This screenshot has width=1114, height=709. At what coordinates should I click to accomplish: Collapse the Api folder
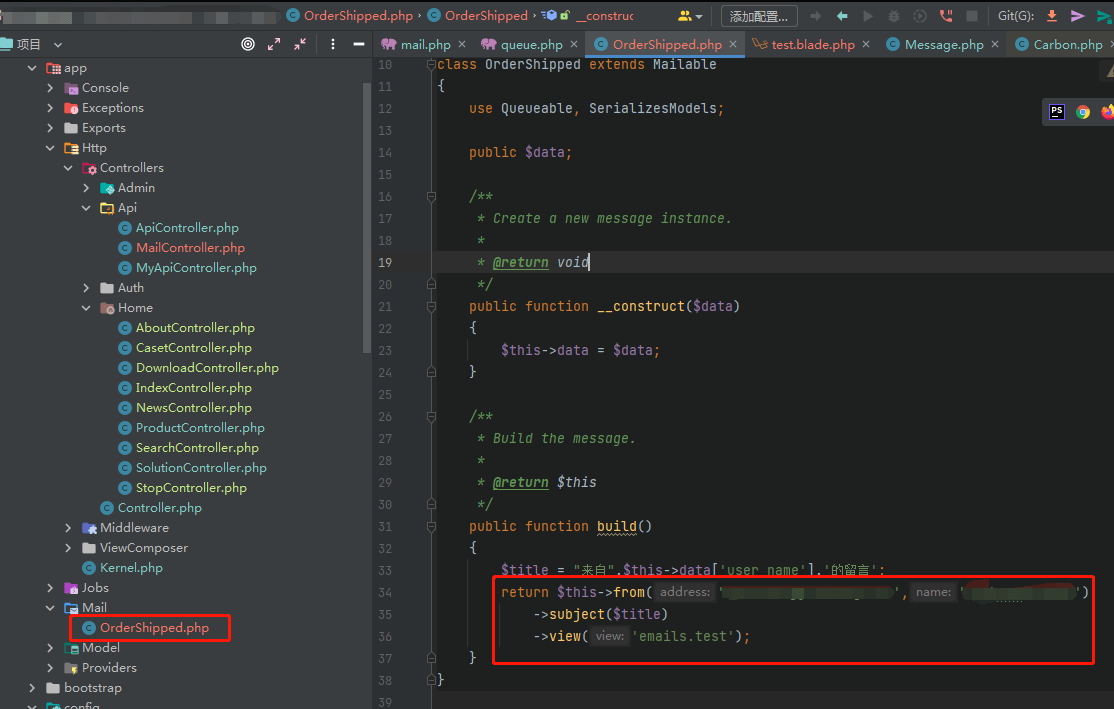pyautogui.click(x=86, y=208)
